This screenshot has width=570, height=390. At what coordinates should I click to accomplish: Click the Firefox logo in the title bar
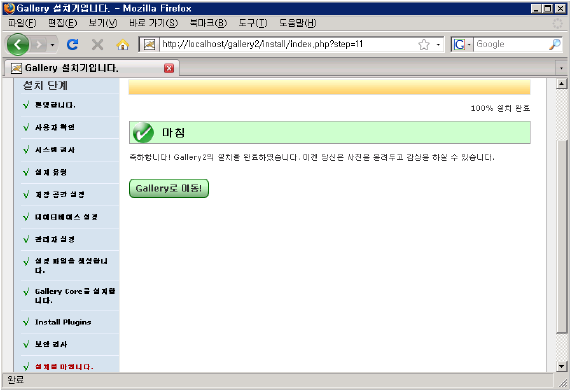click(x=9, y=8)
